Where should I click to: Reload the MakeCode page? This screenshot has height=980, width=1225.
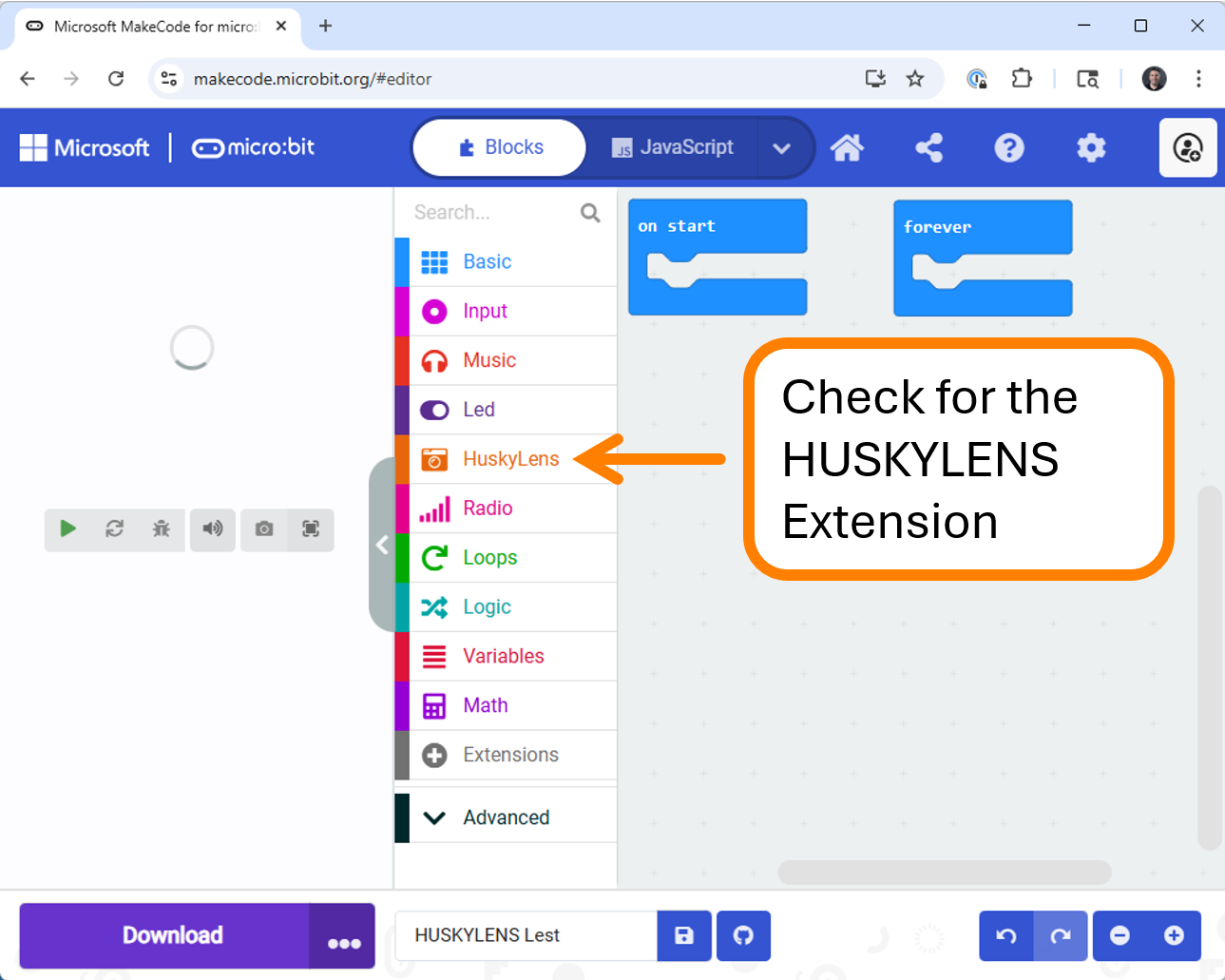click(116, 79)
